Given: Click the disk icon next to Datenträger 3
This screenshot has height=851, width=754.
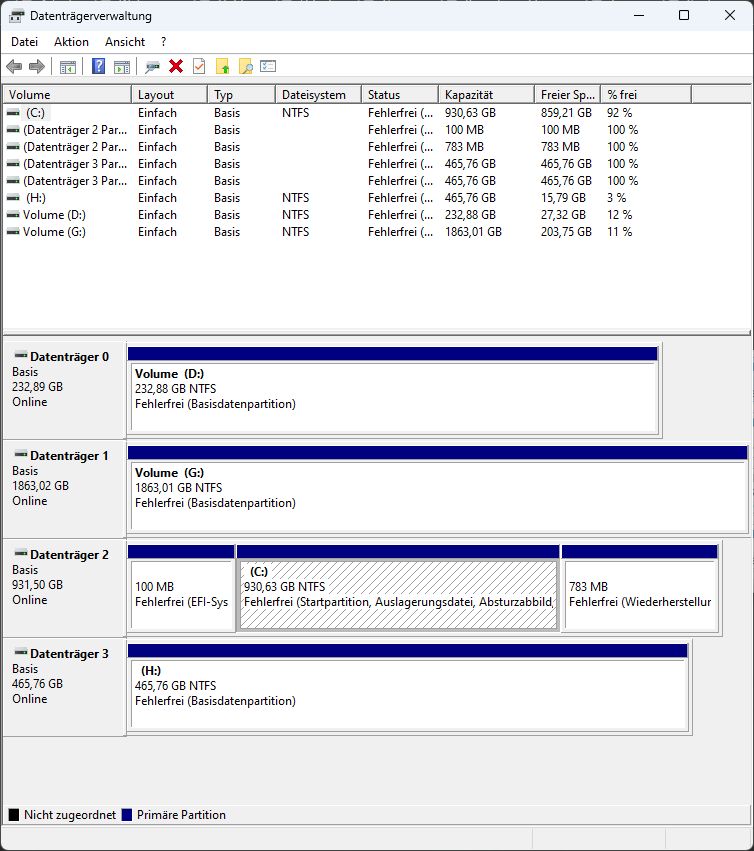Looking at the screenshot, I should 21,652.
